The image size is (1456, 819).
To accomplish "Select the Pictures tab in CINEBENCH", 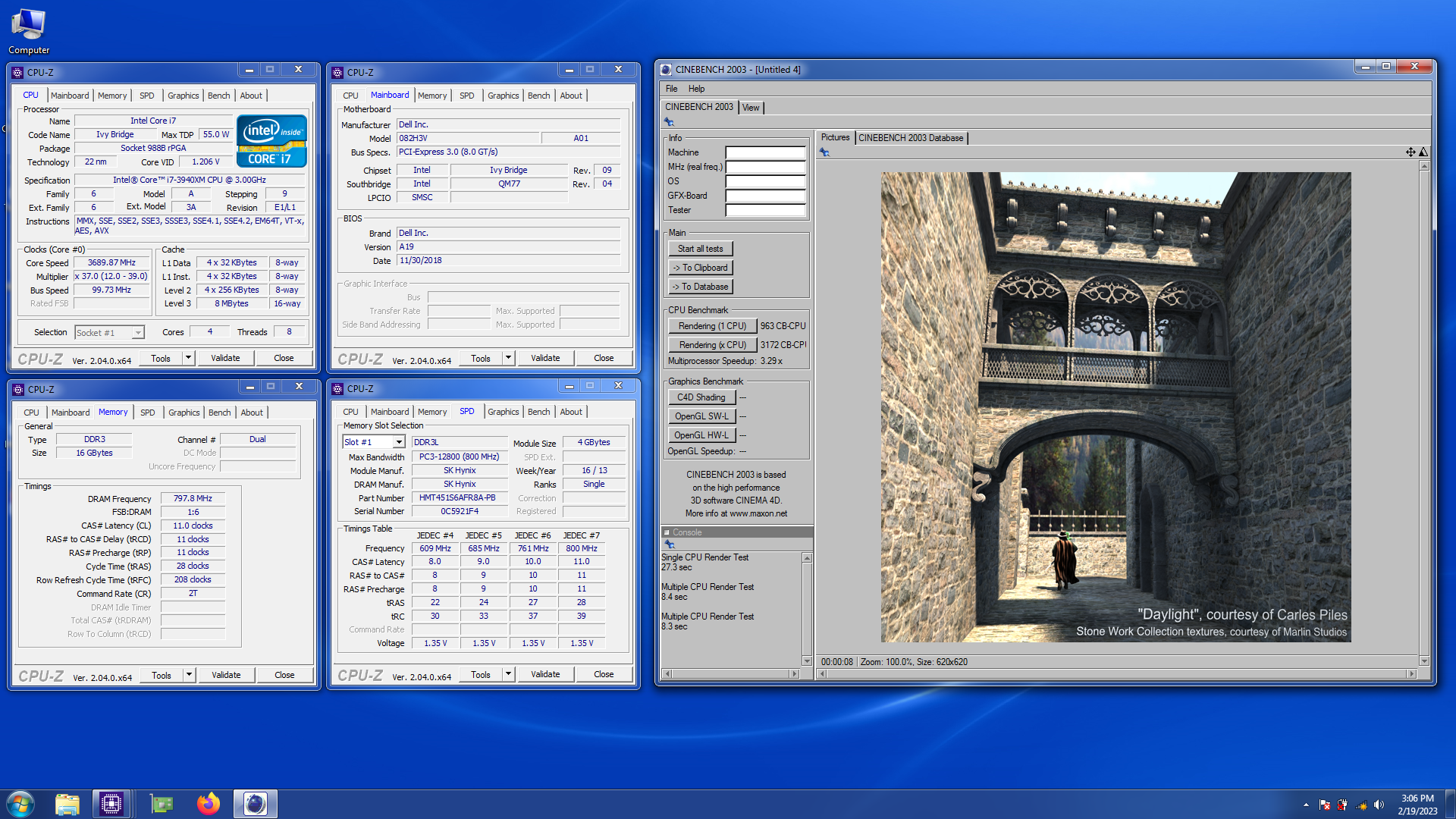I will 835,138.
